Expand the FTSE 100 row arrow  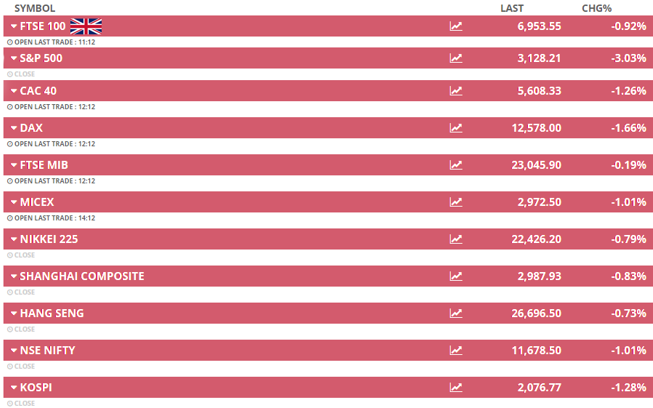pyautogui.click(x=12, y=27)
